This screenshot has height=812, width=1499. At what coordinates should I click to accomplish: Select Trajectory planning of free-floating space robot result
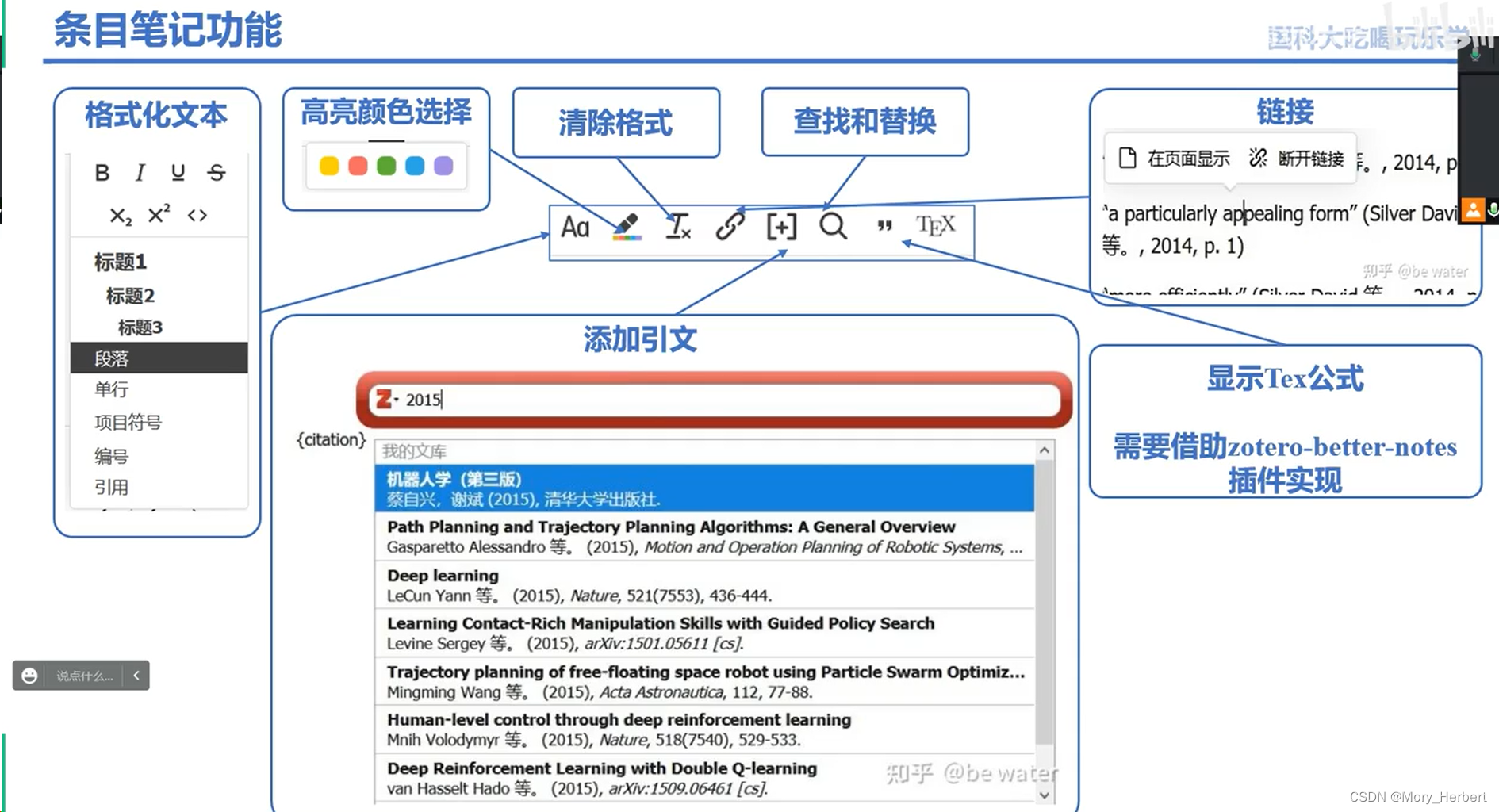(x=704, y=681)
